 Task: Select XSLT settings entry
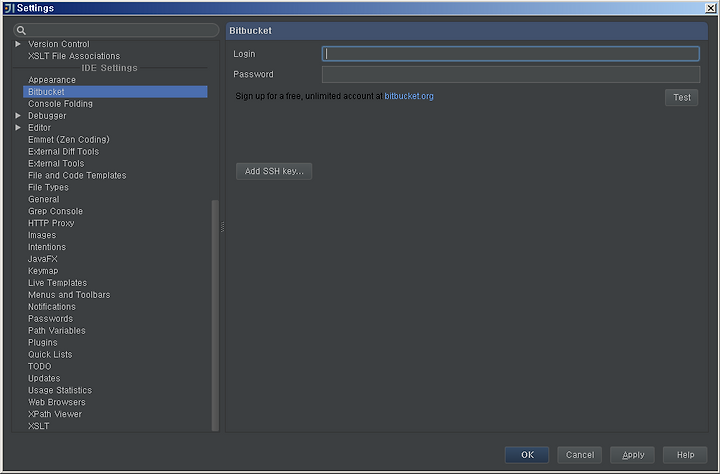[39, 426]
